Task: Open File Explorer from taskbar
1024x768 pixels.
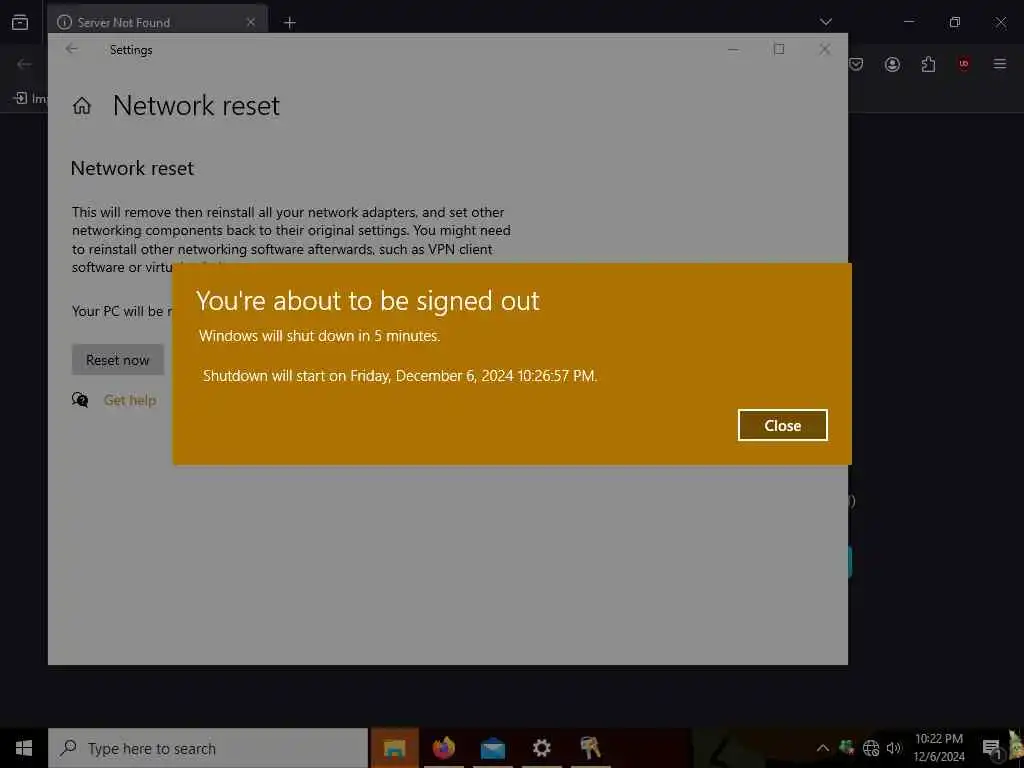Action: tap(394, 748)
